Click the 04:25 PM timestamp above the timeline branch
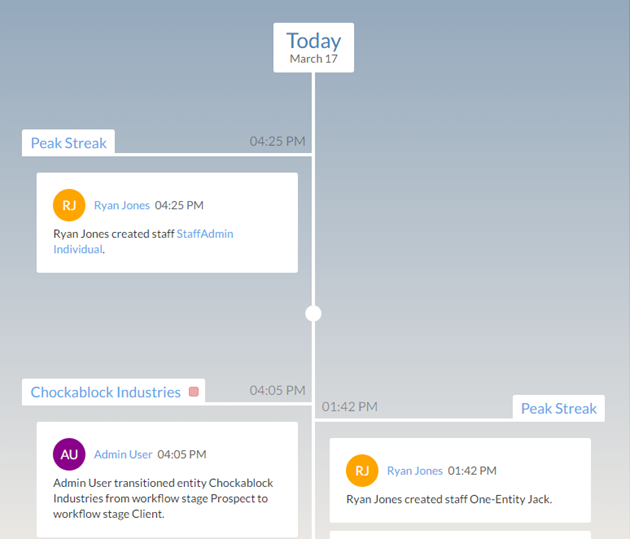 [x=277, y=141]
